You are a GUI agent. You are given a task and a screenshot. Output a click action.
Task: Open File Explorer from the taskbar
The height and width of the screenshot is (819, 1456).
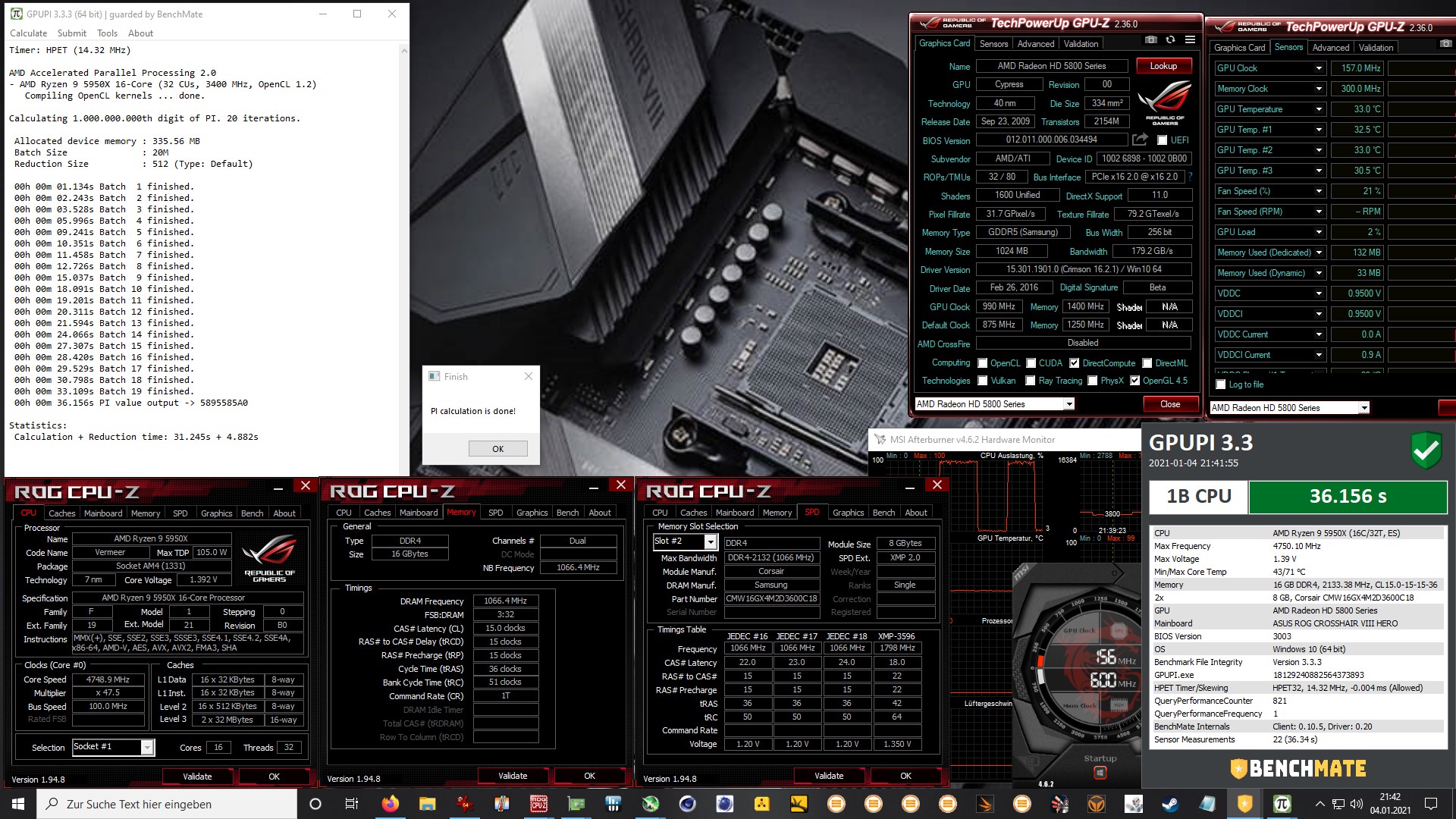point(427,804)
